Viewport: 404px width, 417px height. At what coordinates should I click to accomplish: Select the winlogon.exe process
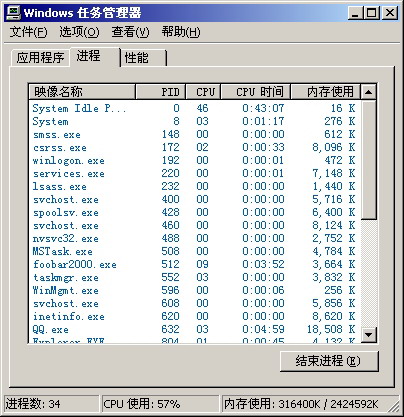[195, 160]
